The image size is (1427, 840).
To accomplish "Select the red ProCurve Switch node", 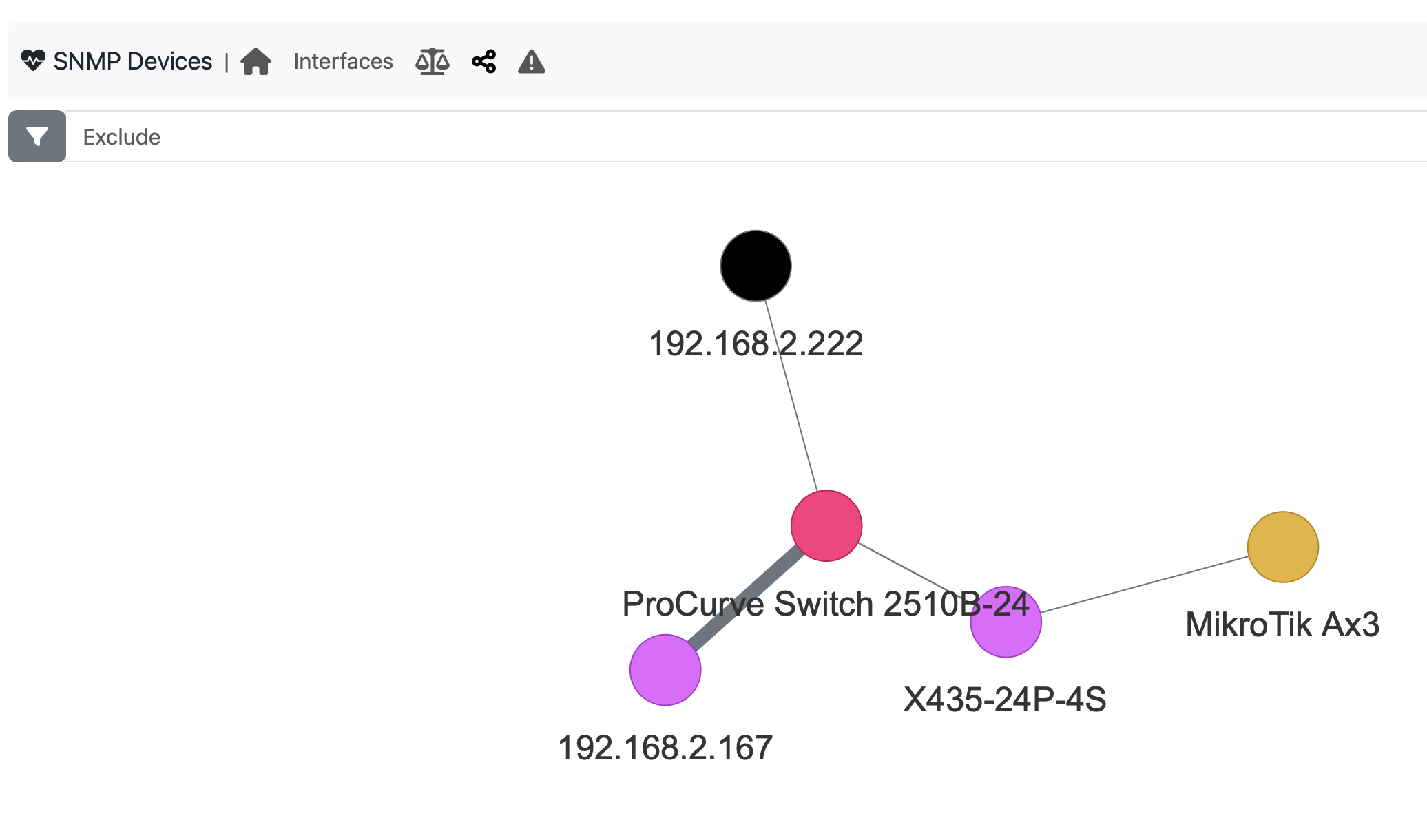I will click(x=826, y=526).
